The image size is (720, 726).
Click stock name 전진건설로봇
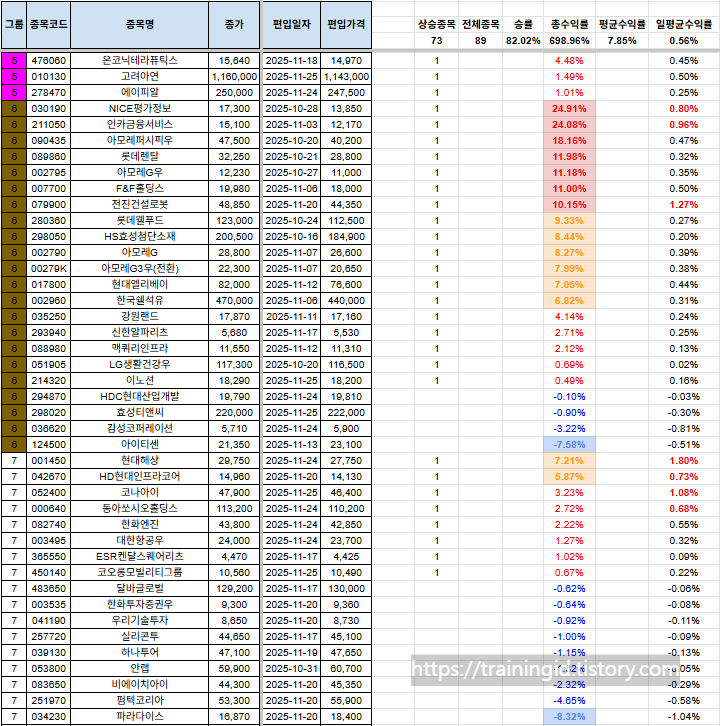(139, 205)
